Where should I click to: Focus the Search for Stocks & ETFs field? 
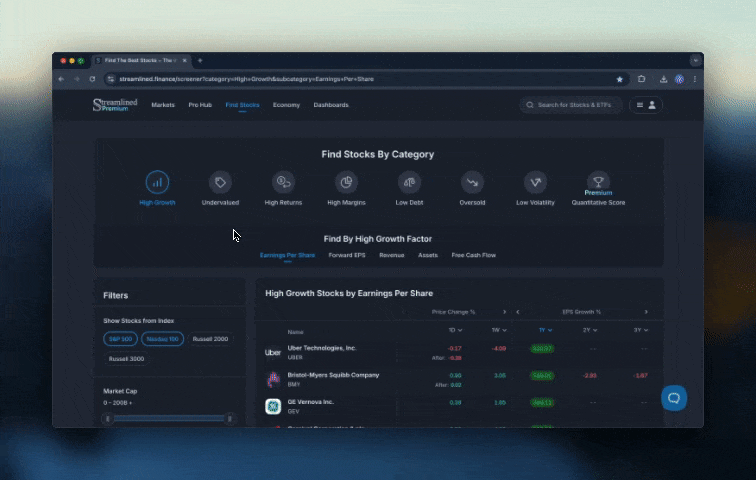click(x=571, y=105)
